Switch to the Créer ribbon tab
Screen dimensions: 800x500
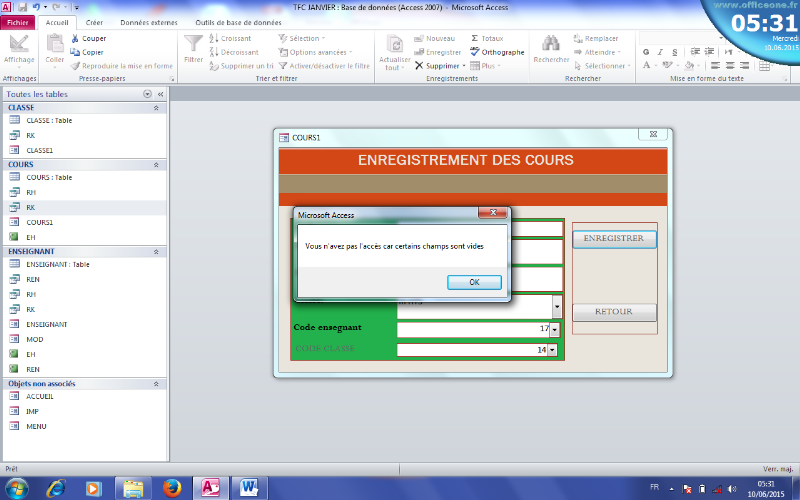pyautogui.click(x=94, y=21)
